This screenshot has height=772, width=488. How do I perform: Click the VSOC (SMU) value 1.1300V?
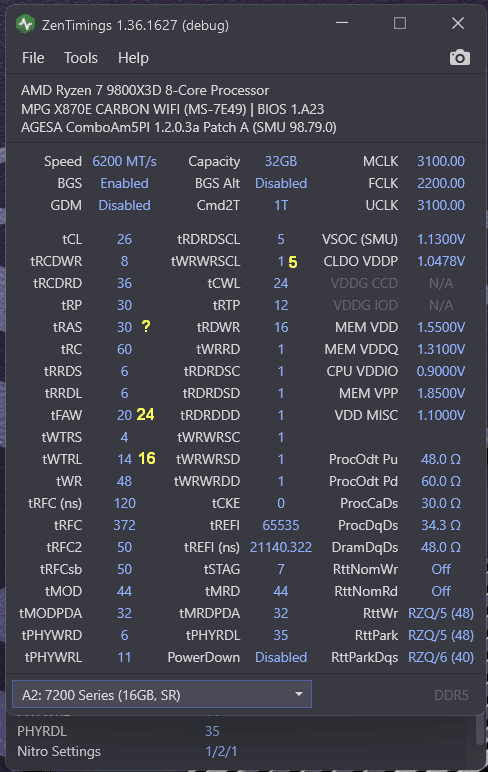[441, 239]
